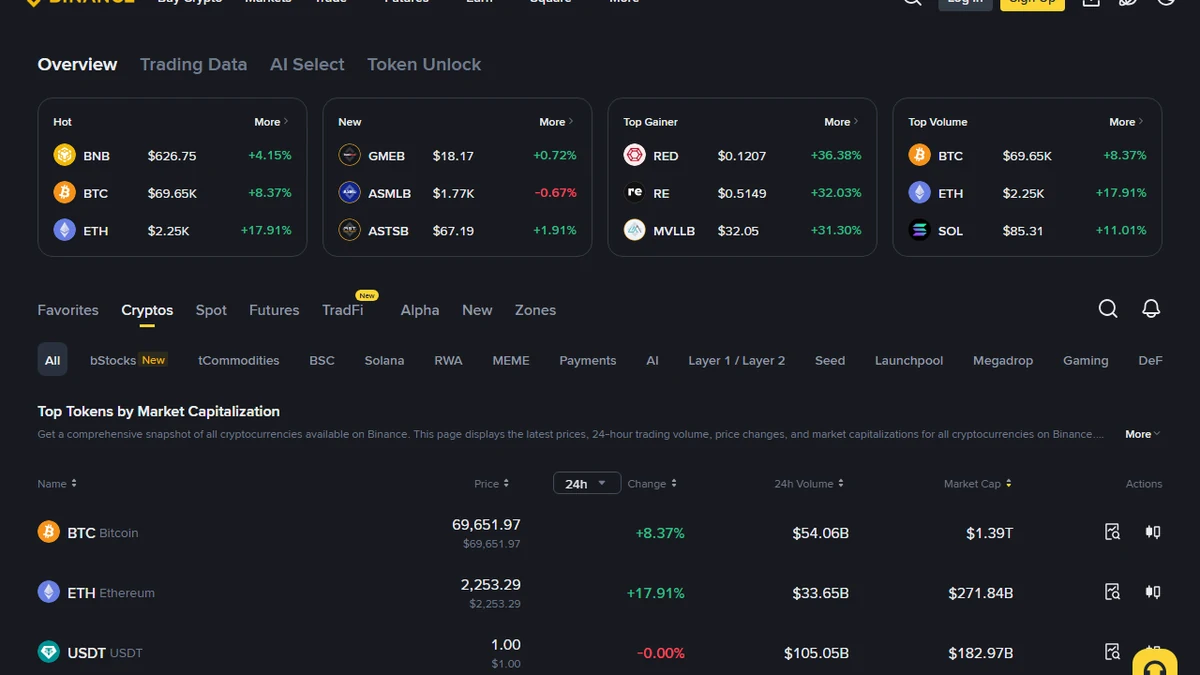Filter by the MEME category

click(511, 360)
